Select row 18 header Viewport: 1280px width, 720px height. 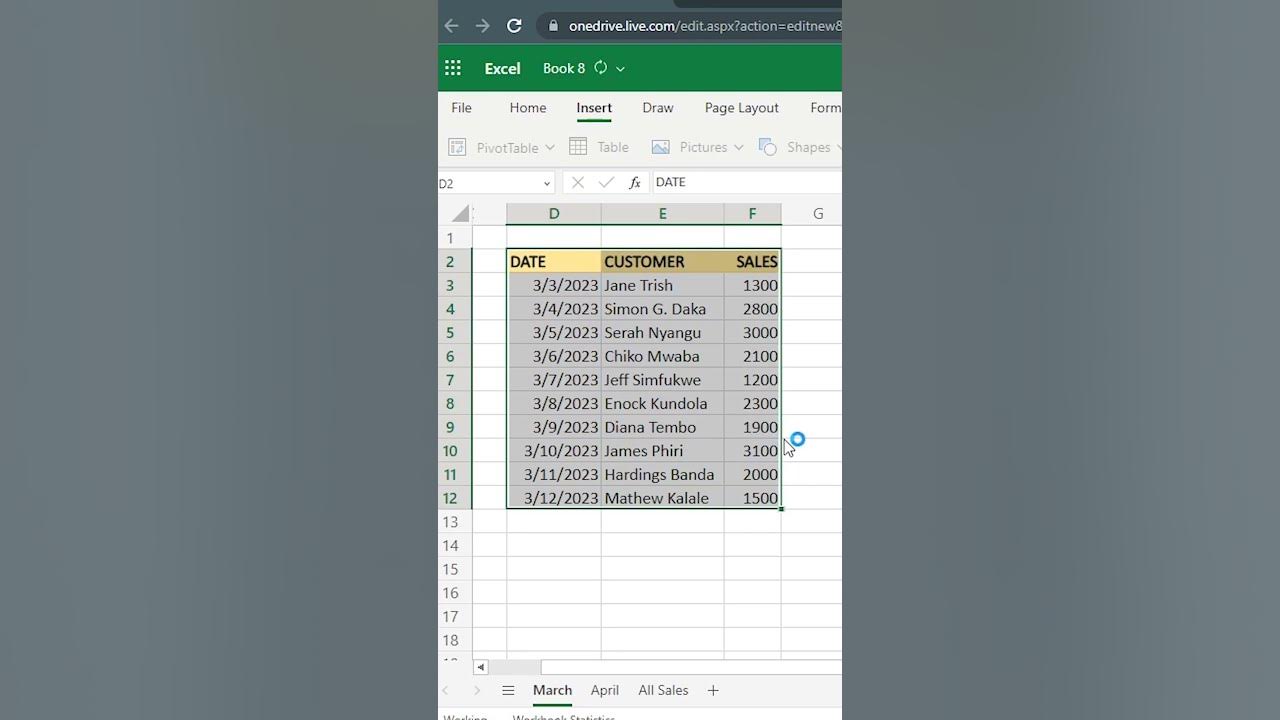click(x=450, y=640)
